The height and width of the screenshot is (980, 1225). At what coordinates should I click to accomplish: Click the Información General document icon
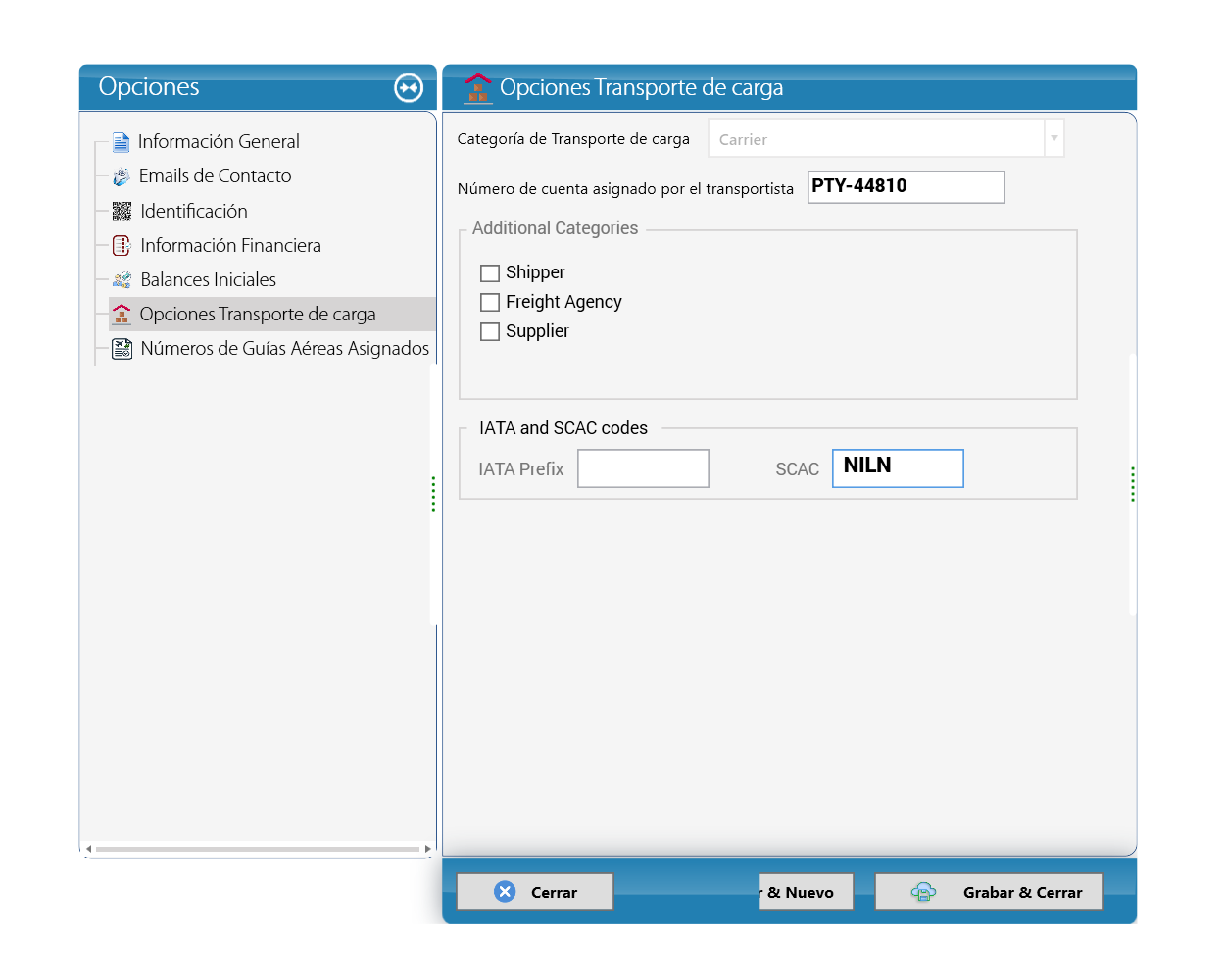[x=121, y=142]
